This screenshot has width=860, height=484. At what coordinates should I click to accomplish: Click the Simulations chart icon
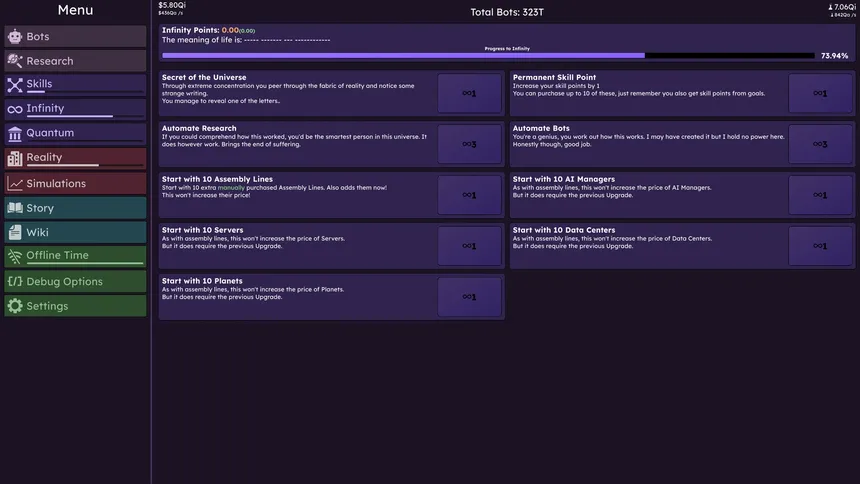pyautogui.click(x=15, y=184)
